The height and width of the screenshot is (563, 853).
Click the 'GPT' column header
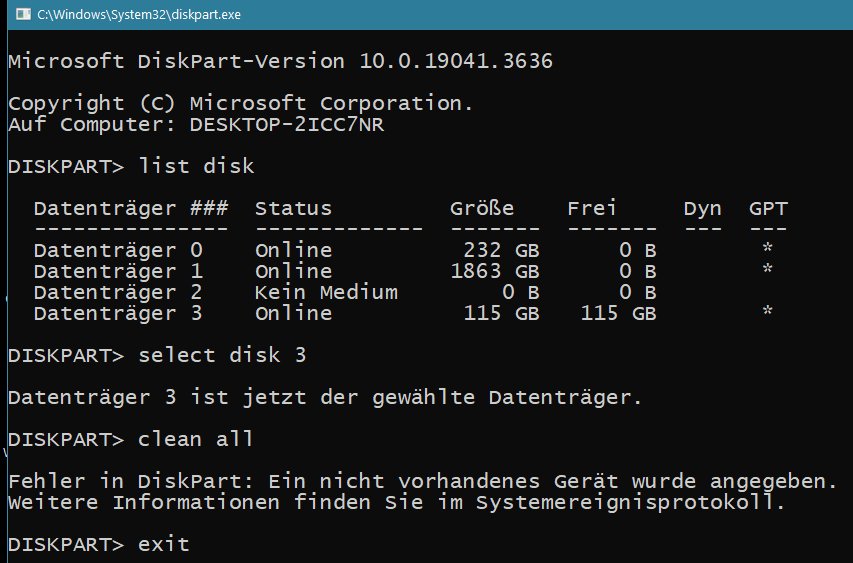[768, 209]
